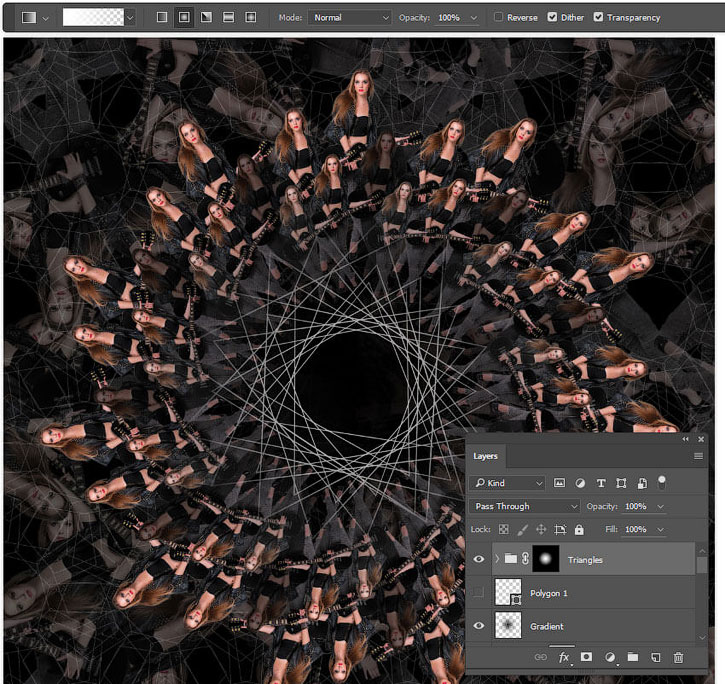Select the Triangles layer mask thumbnail

[546, 559]
